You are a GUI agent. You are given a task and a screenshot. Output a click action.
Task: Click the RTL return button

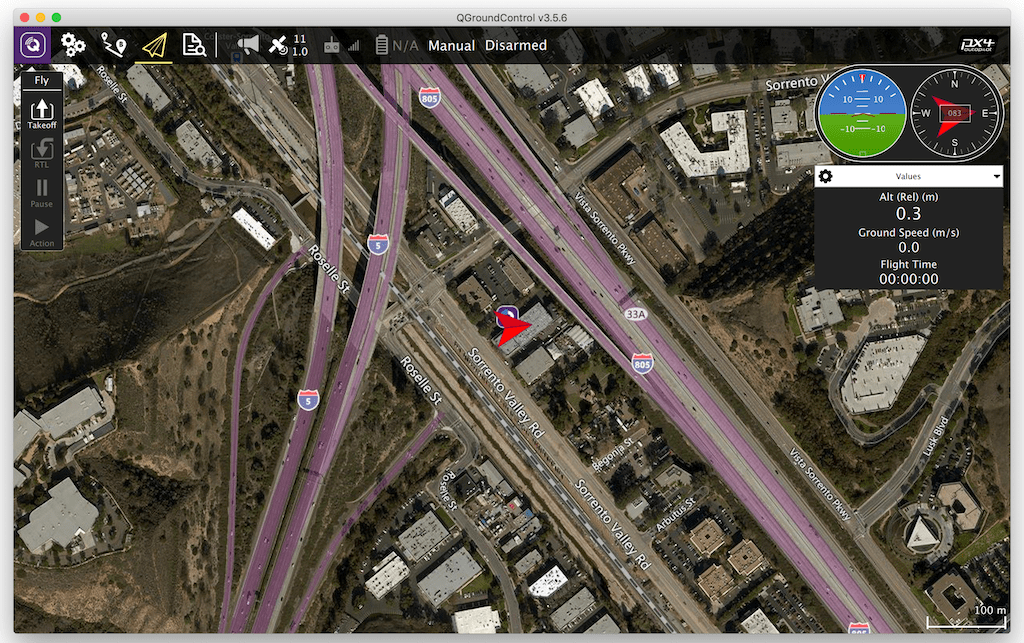(42, 153)
